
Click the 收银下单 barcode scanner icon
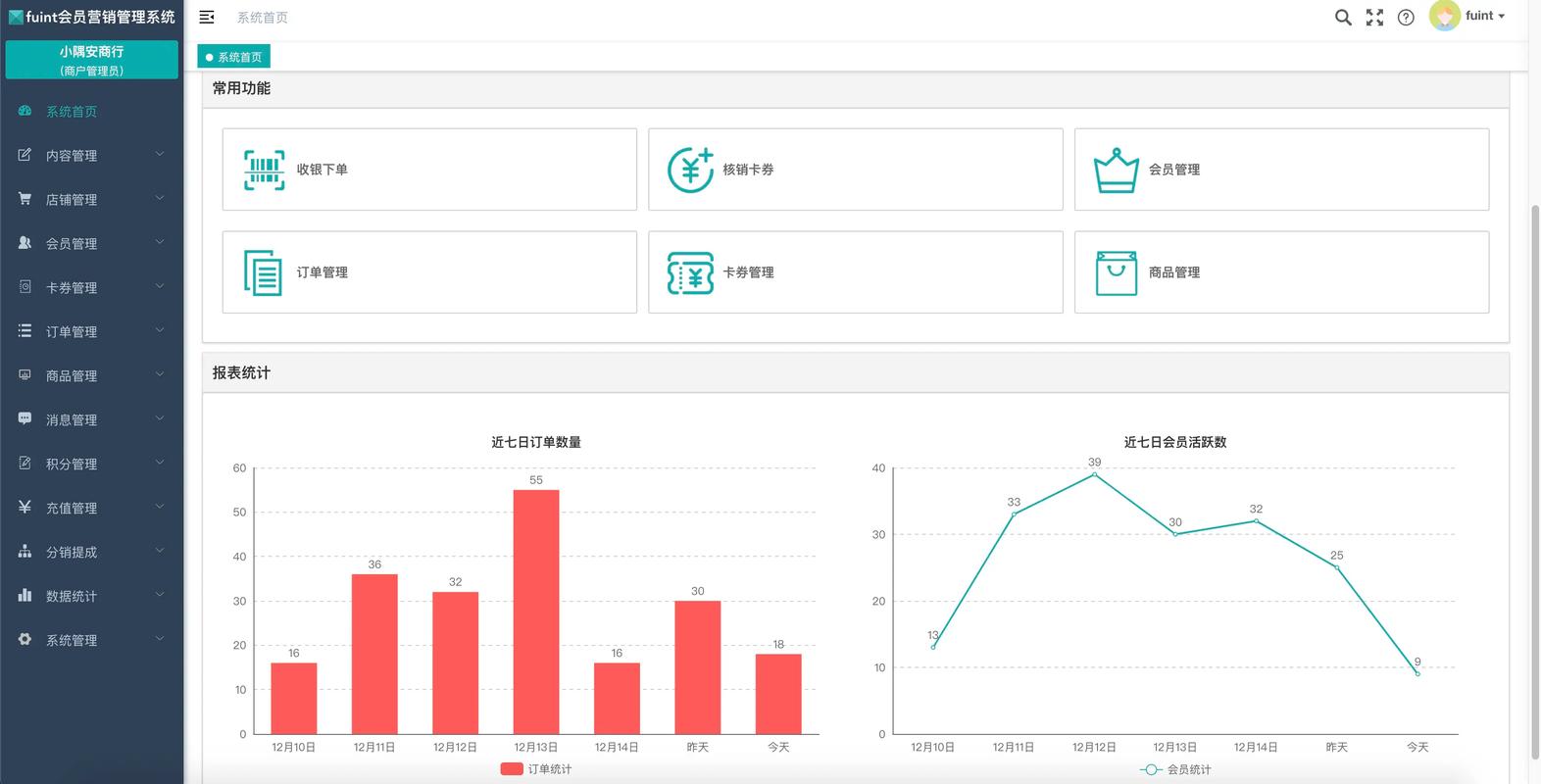(x=265, y=170)
